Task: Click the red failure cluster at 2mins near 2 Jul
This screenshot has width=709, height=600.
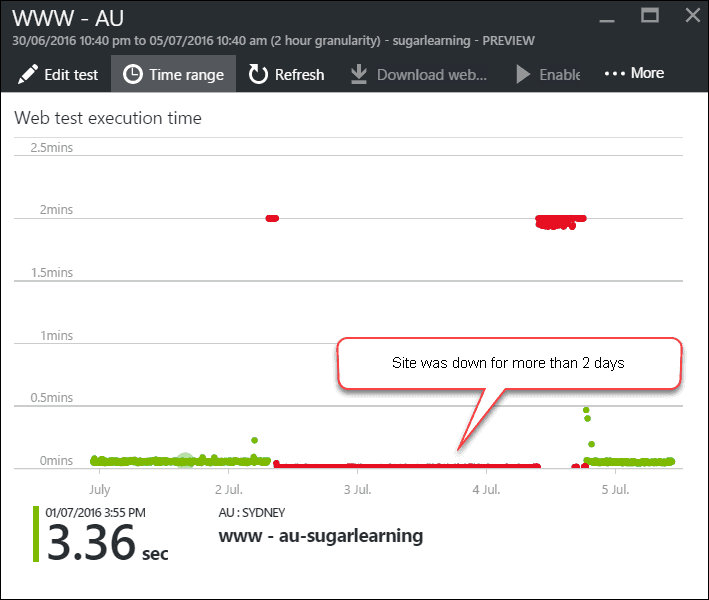Action: point(272,218)
